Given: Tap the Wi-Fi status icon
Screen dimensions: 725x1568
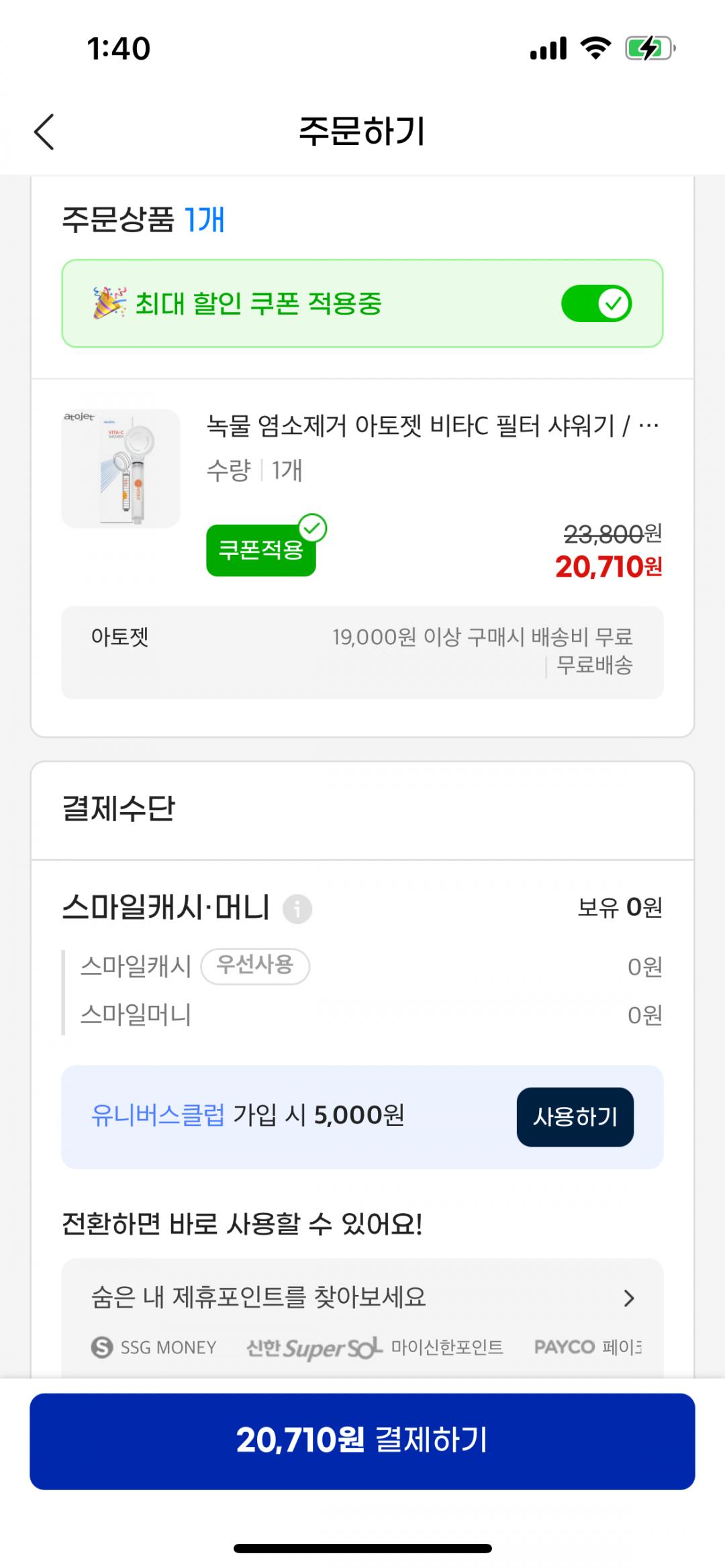Looking at the screenshot, I should (x=595, y=48).
